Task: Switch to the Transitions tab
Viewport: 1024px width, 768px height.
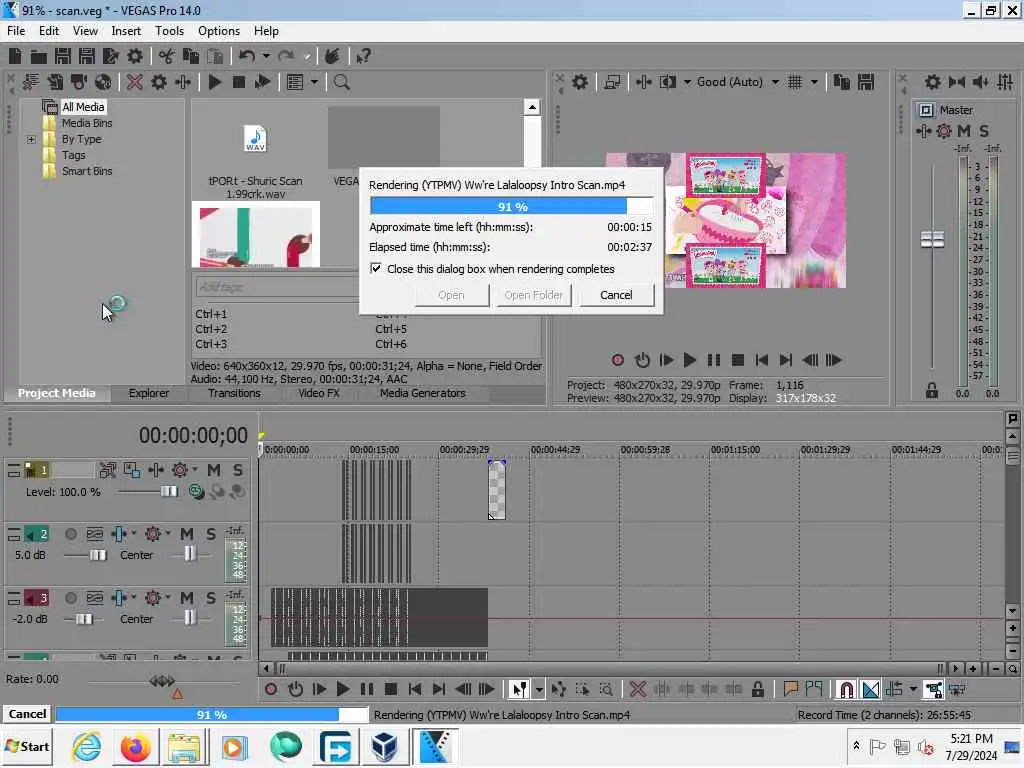Action: pos(234,393)
